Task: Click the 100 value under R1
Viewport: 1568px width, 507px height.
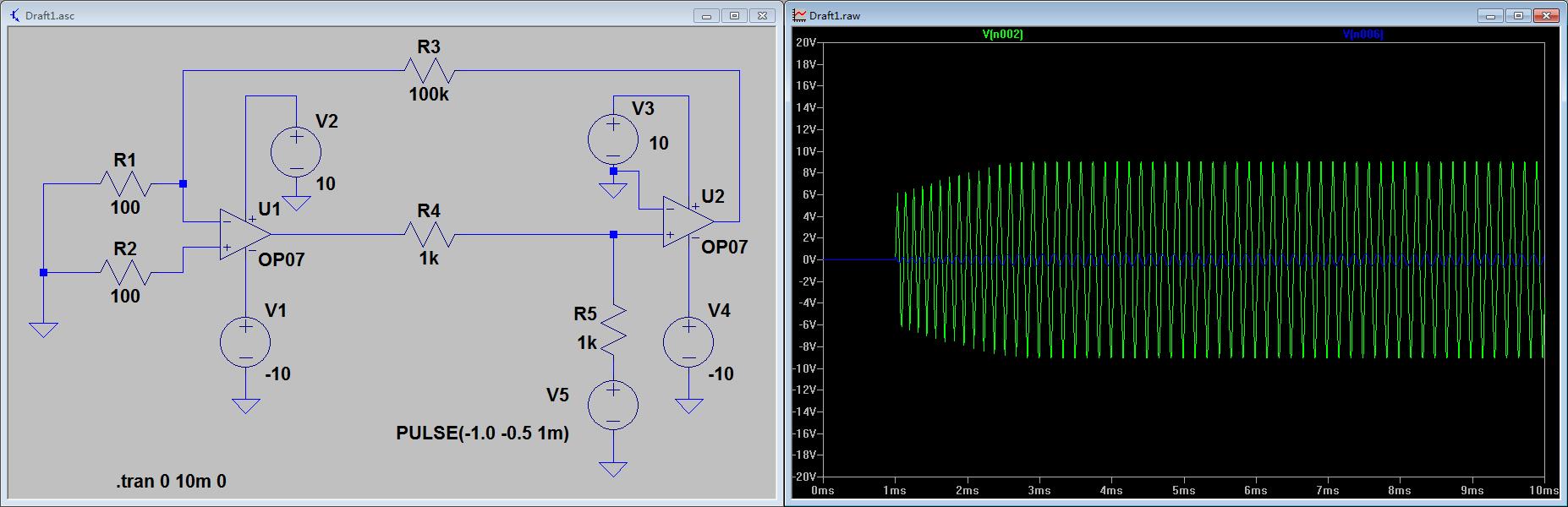Action: pyautogui.click(x=125, y=207)
